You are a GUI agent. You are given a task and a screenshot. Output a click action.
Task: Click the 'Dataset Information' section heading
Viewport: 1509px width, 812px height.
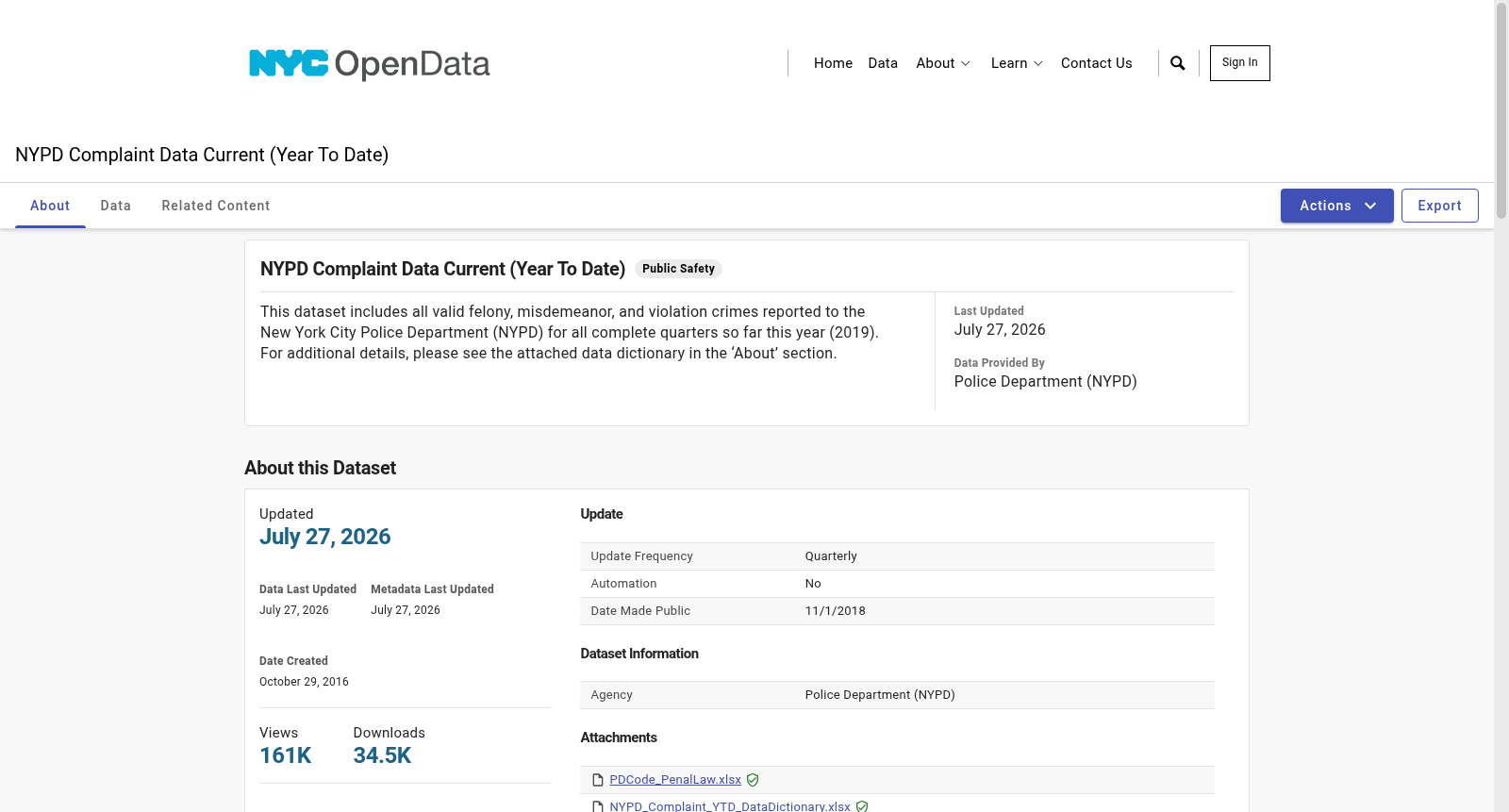pos(639,654)
